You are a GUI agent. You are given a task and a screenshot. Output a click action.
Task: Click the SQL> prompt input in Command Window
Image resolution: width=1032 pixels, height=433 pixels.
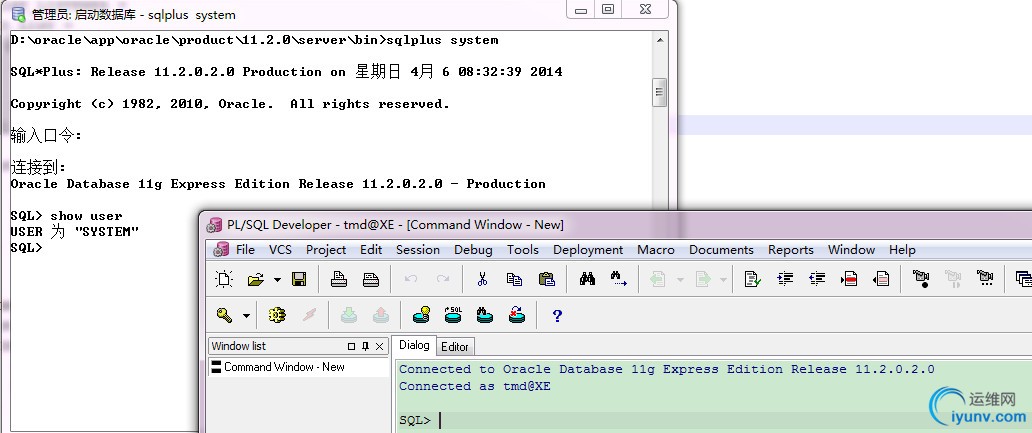click(714, 420)
